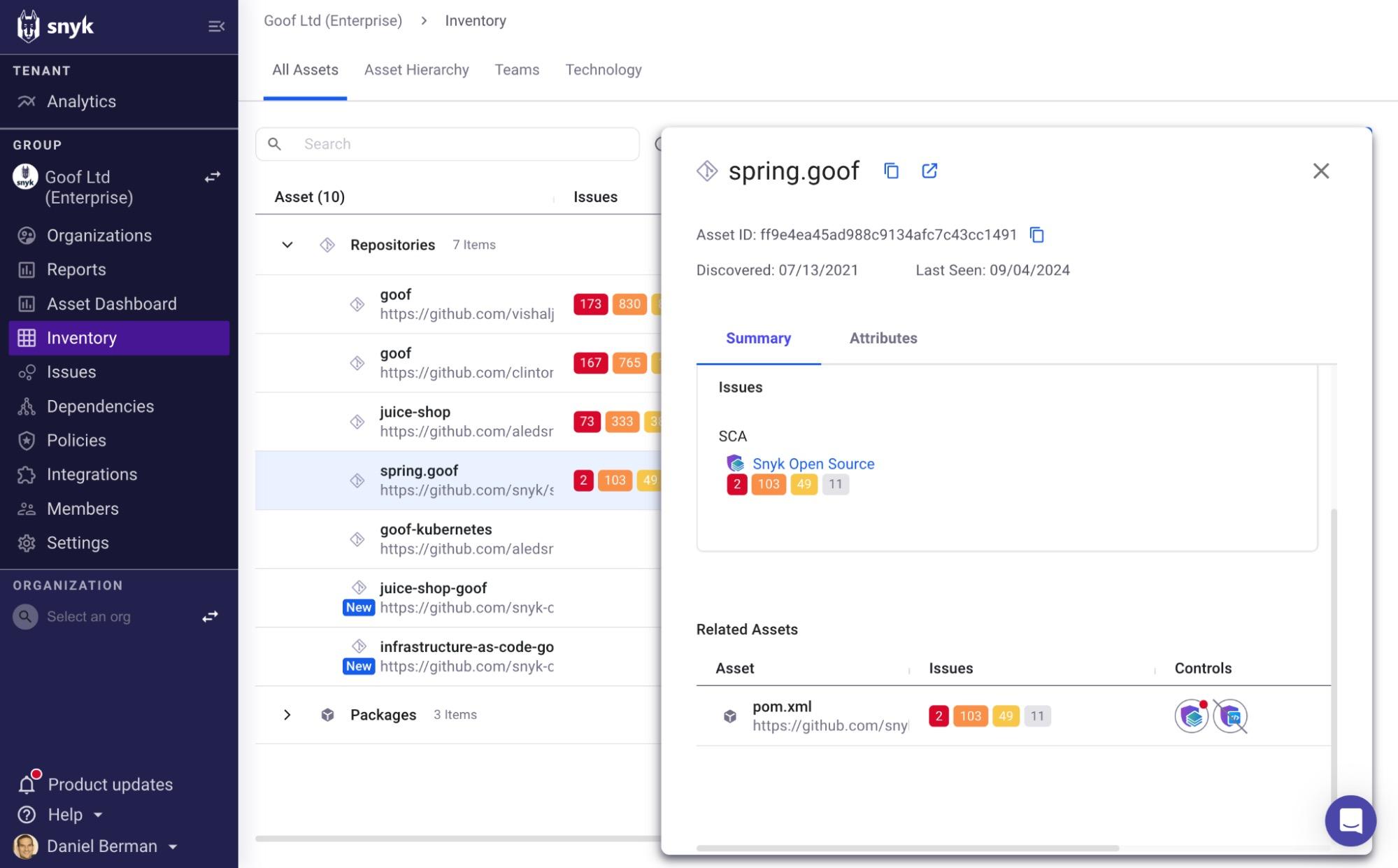The height and width of the screenshot is (868, 1398).
Task: Copy the Asset ID
Action: (1037, 235)
